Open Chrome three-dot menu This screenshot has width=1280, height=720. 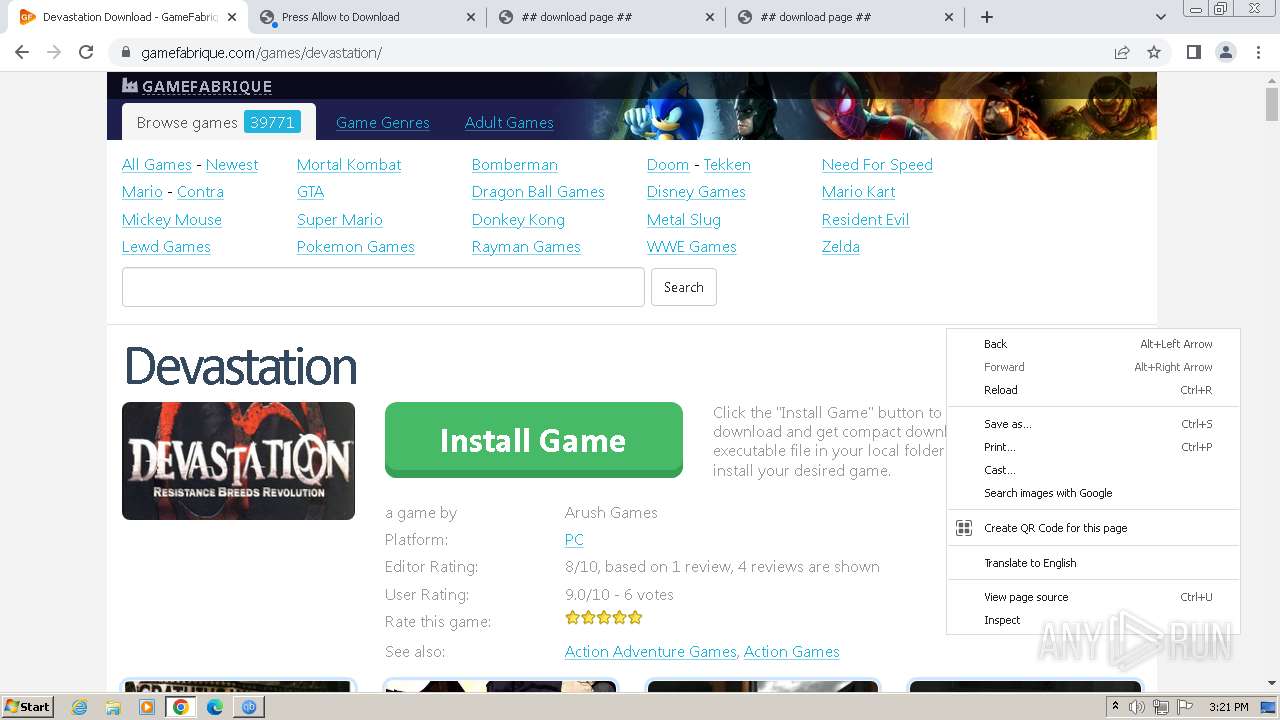1258,52
